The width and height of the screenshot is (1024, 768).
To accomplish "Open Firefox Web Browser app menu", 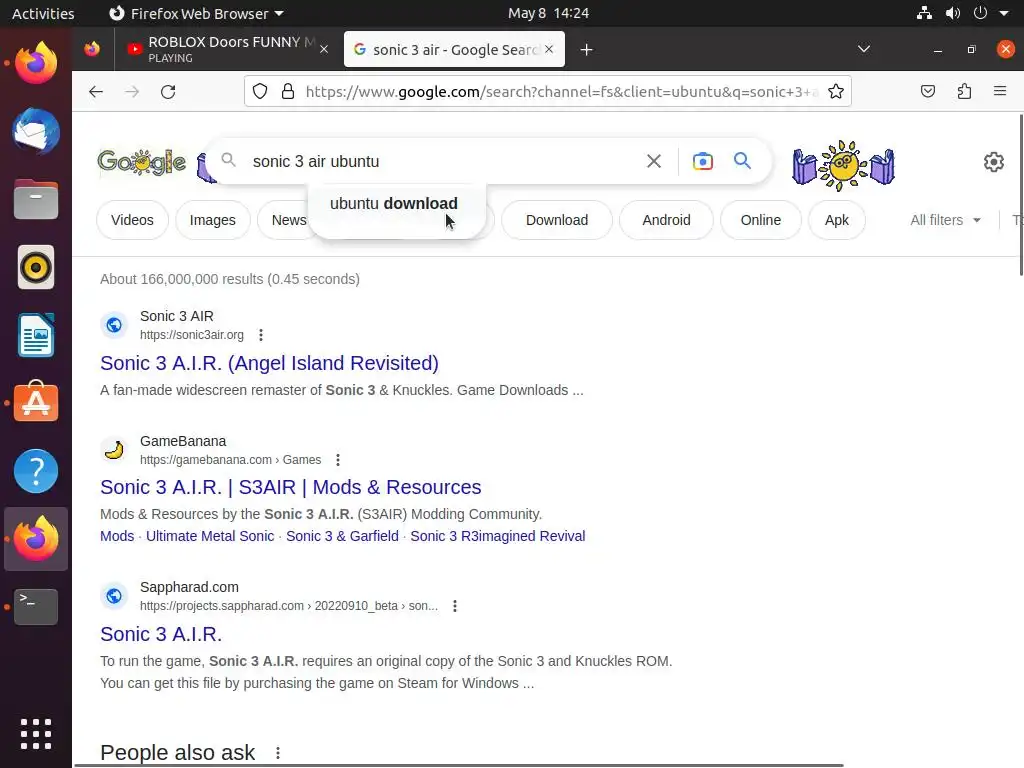I will click(196, 13).
